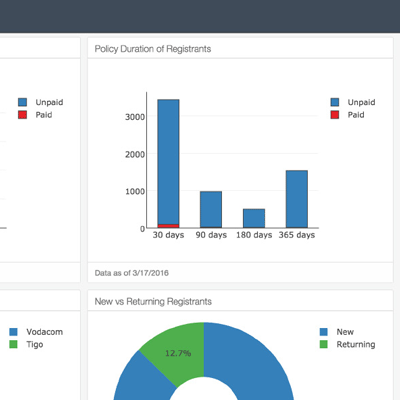
Task: Click the green Returning legend swatch
Action: pyautogui.click(x=323, y=344)
